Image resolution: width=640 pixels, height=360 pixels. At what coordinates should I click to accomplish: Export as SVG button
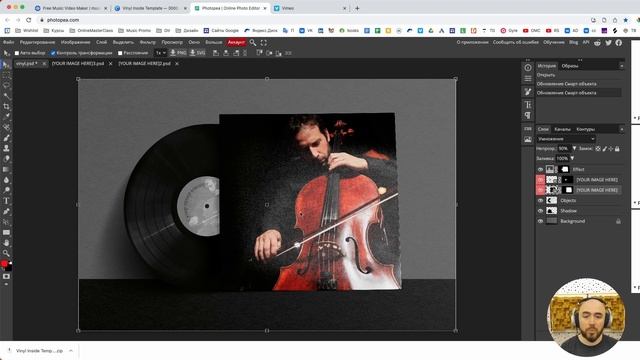pyautogui.click(x=198, y=53)
